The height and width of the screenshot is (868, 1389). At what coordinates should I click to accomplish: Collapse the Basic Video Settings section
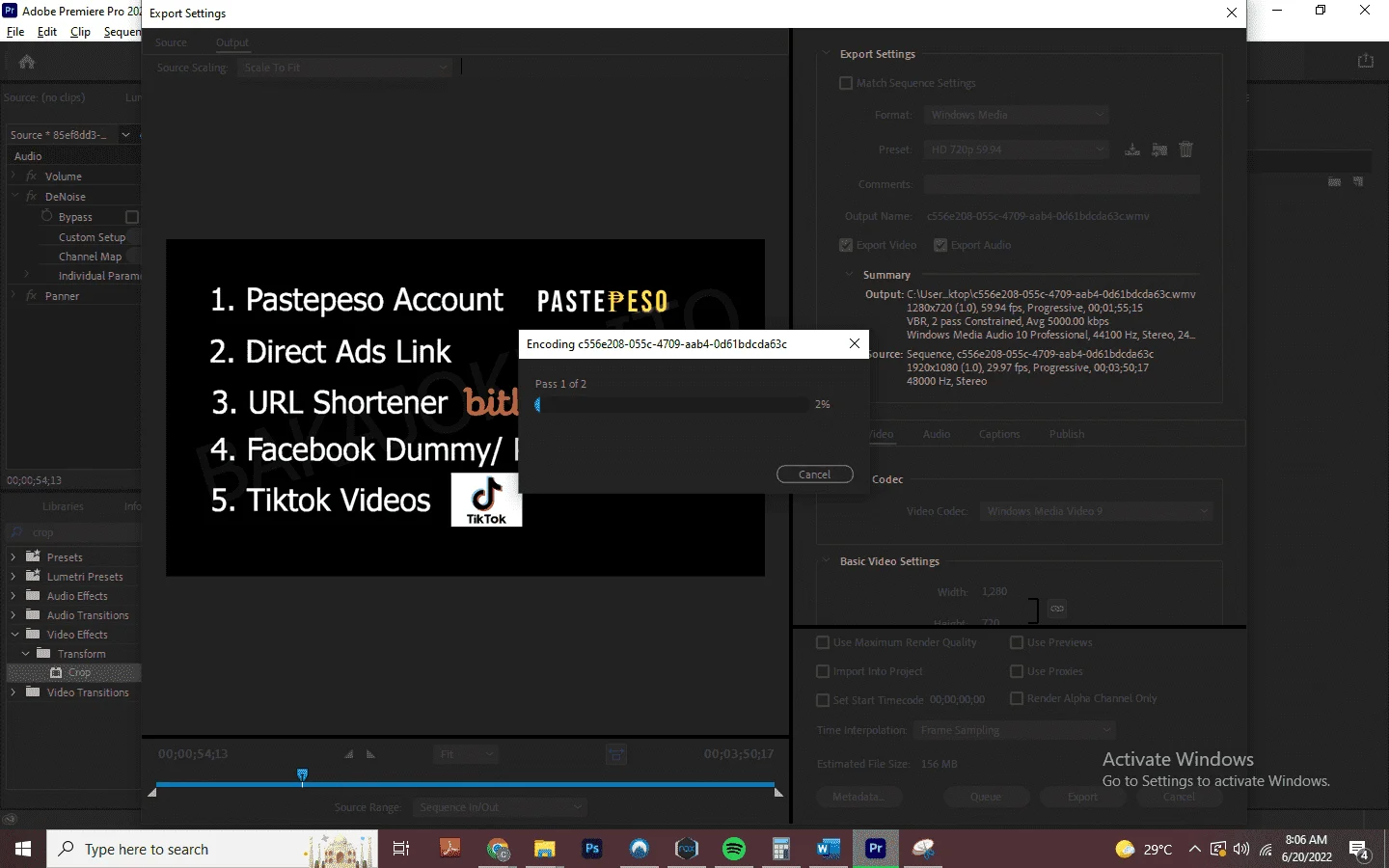click(827, 561)
